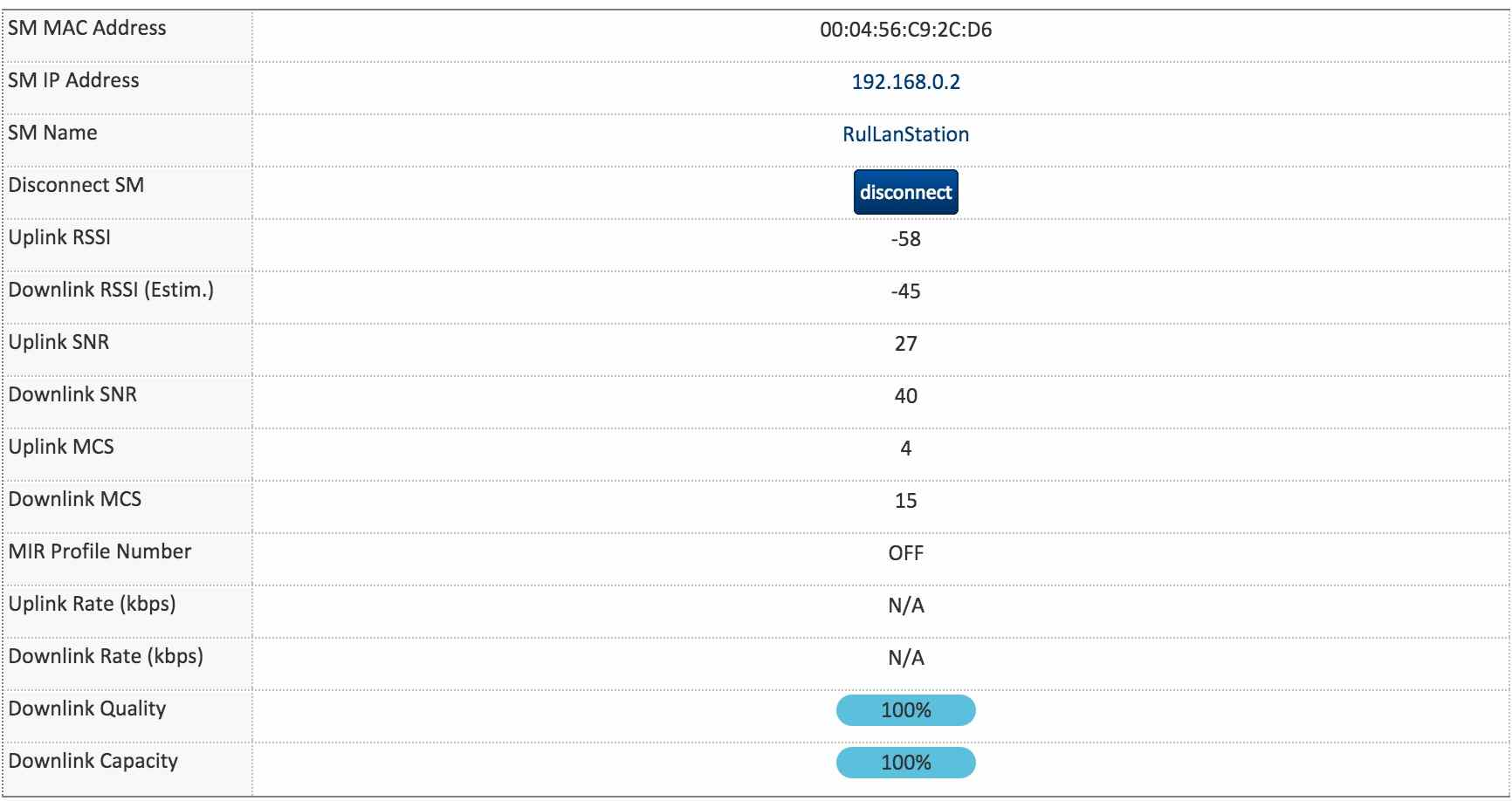1512x801 pixels.
Task: Click the Downlink RSSI (Estim.) label
Action: (x=111, y=290)
